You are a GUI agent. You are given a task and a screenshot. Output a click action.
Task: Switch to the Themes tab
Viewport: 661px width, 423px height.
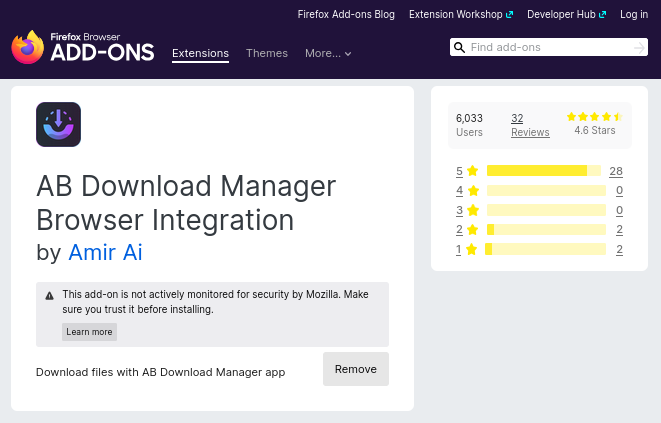click(x=267, y=54)
